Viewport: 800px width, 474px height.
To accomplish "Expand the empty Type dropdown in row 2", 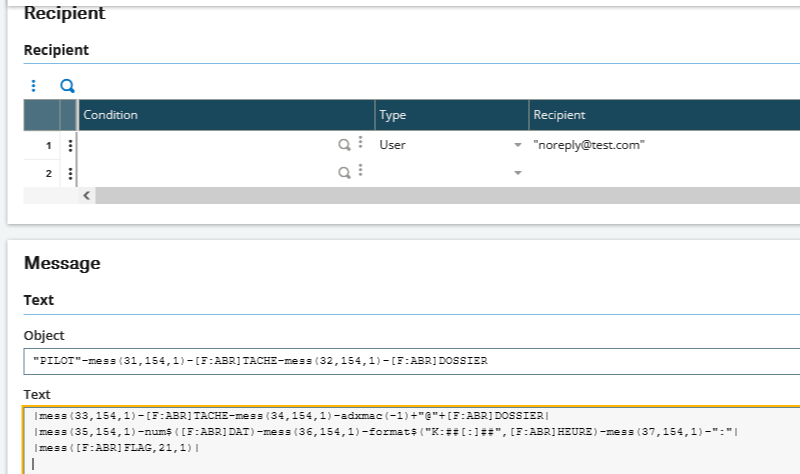I will coord(517,174).
